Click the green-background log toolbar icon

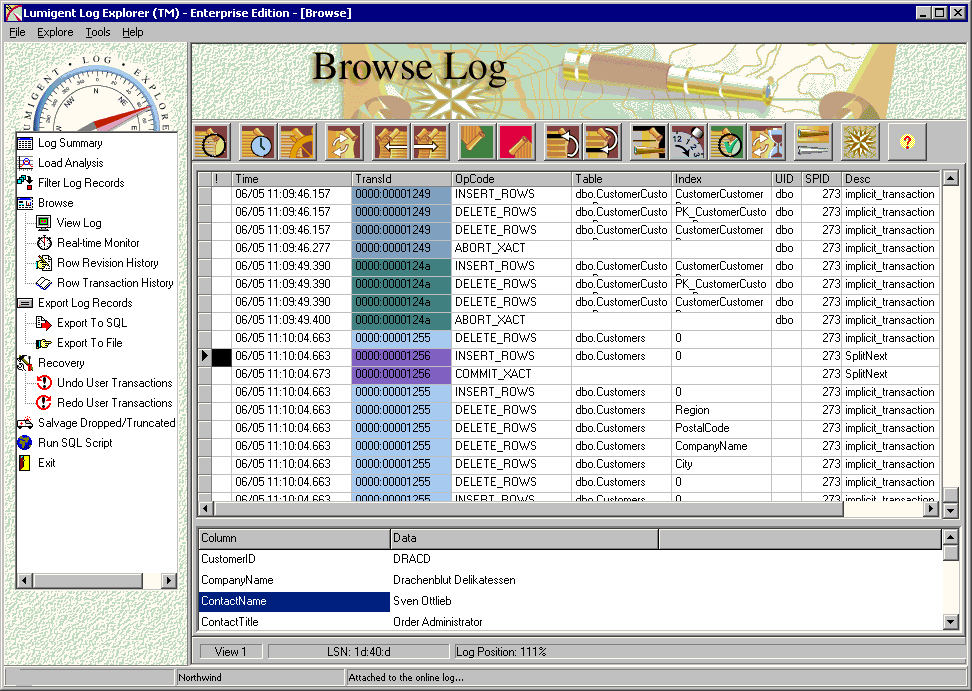point(476,142)
